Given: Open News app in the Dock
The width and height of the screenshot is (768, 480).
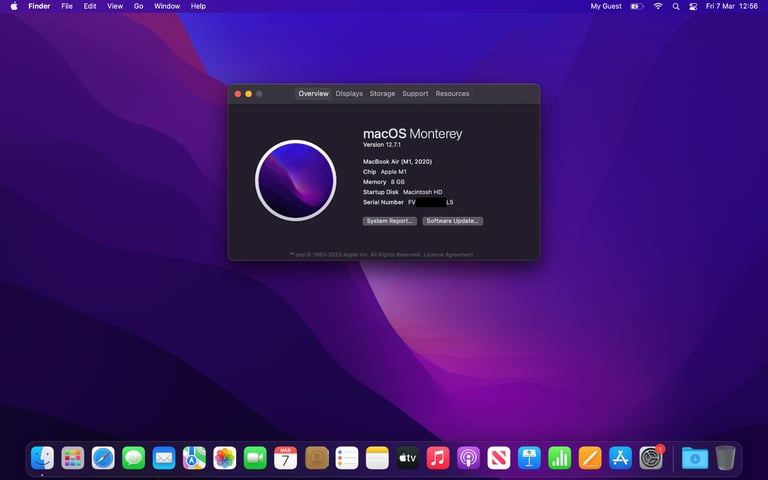Looking at the screenshot, I should pyautogui.click(x=499, y=458).
